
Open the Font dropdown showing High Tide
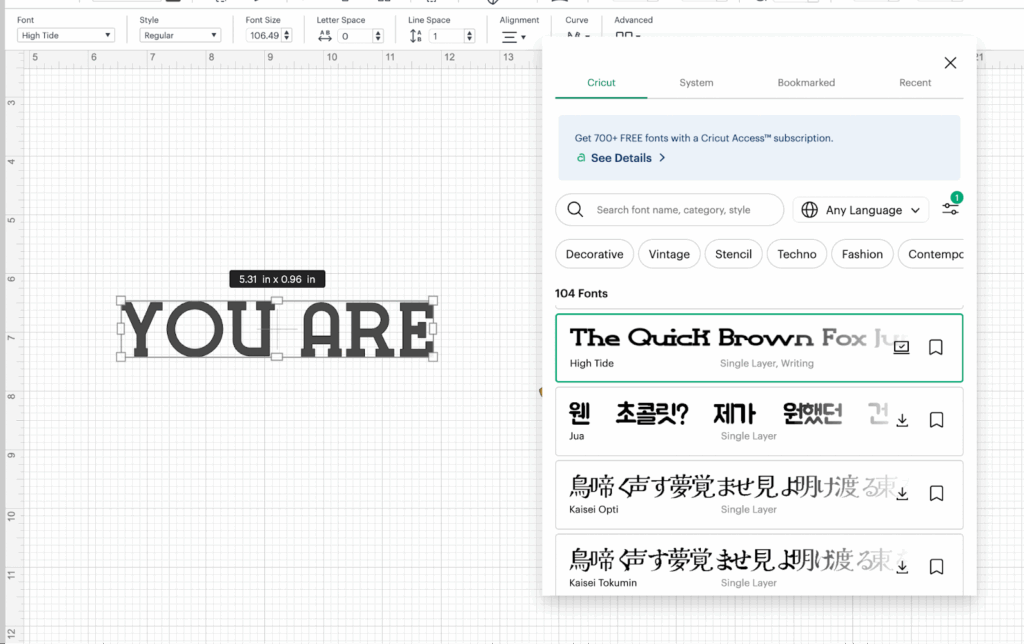(x=66, y=36)
